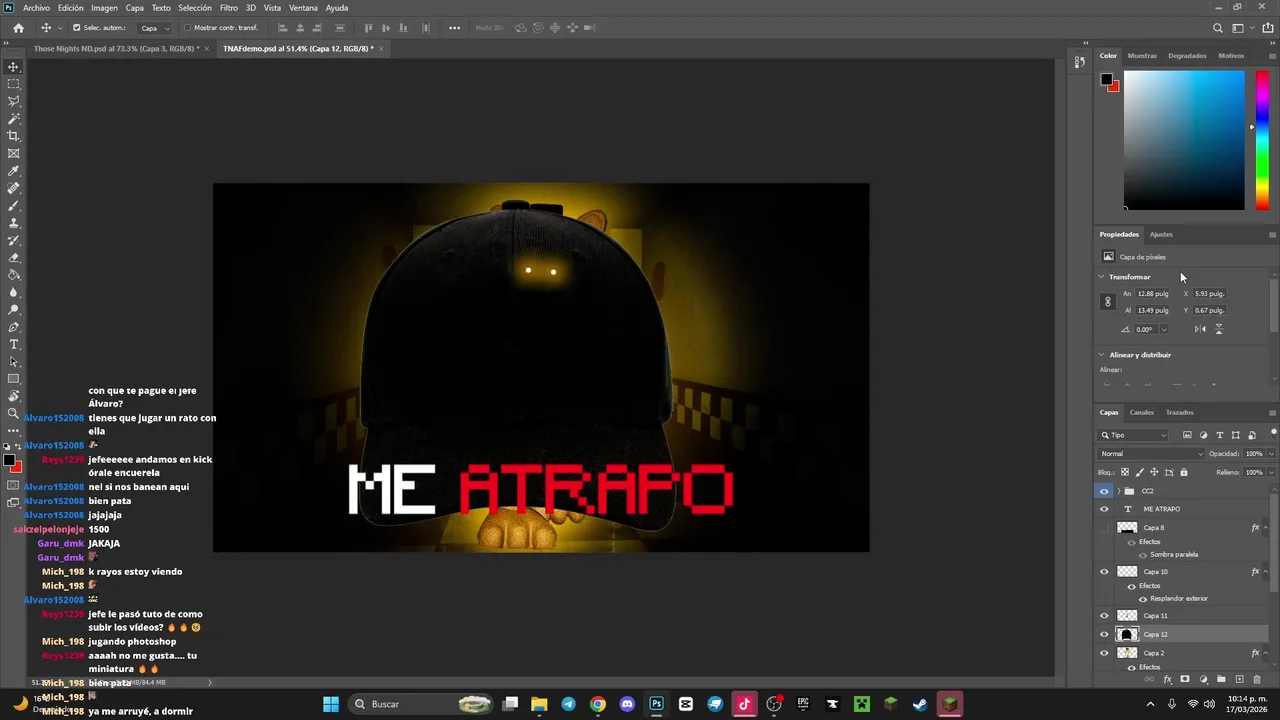1280x720 pixels.
Task: Create new group with folder icon
Action: (x=1221, y=679)
